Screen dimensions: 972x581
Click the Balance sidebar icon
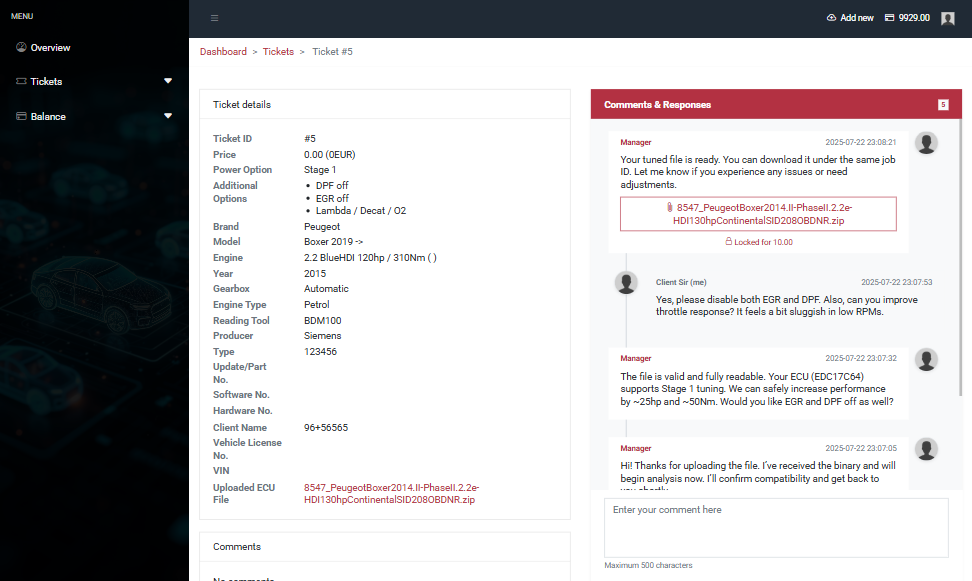click(21, 116)
